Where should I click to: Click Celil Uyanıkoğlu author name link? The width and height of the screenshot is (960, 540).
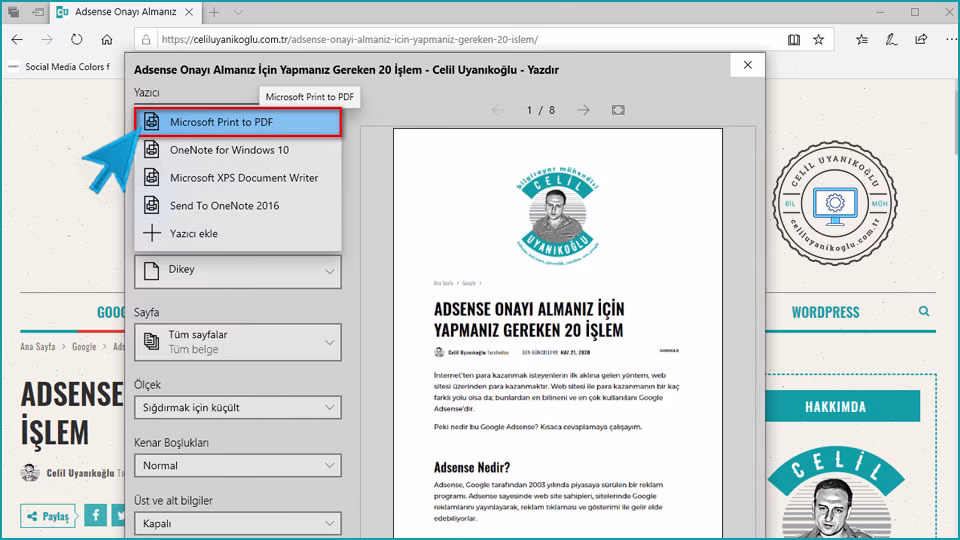click(x=80, y=473)
